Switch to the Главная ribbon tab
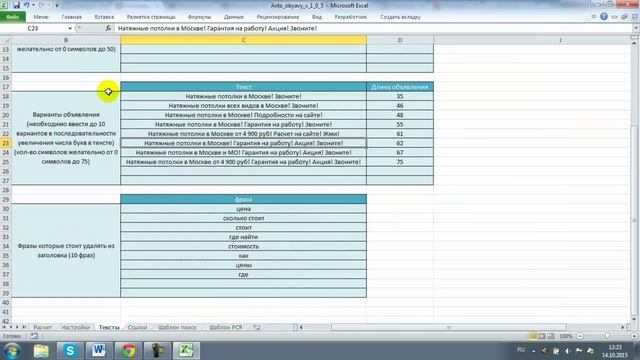Viewport: 640px width, 360px height. pyautogui.click(x=71, y=17)
